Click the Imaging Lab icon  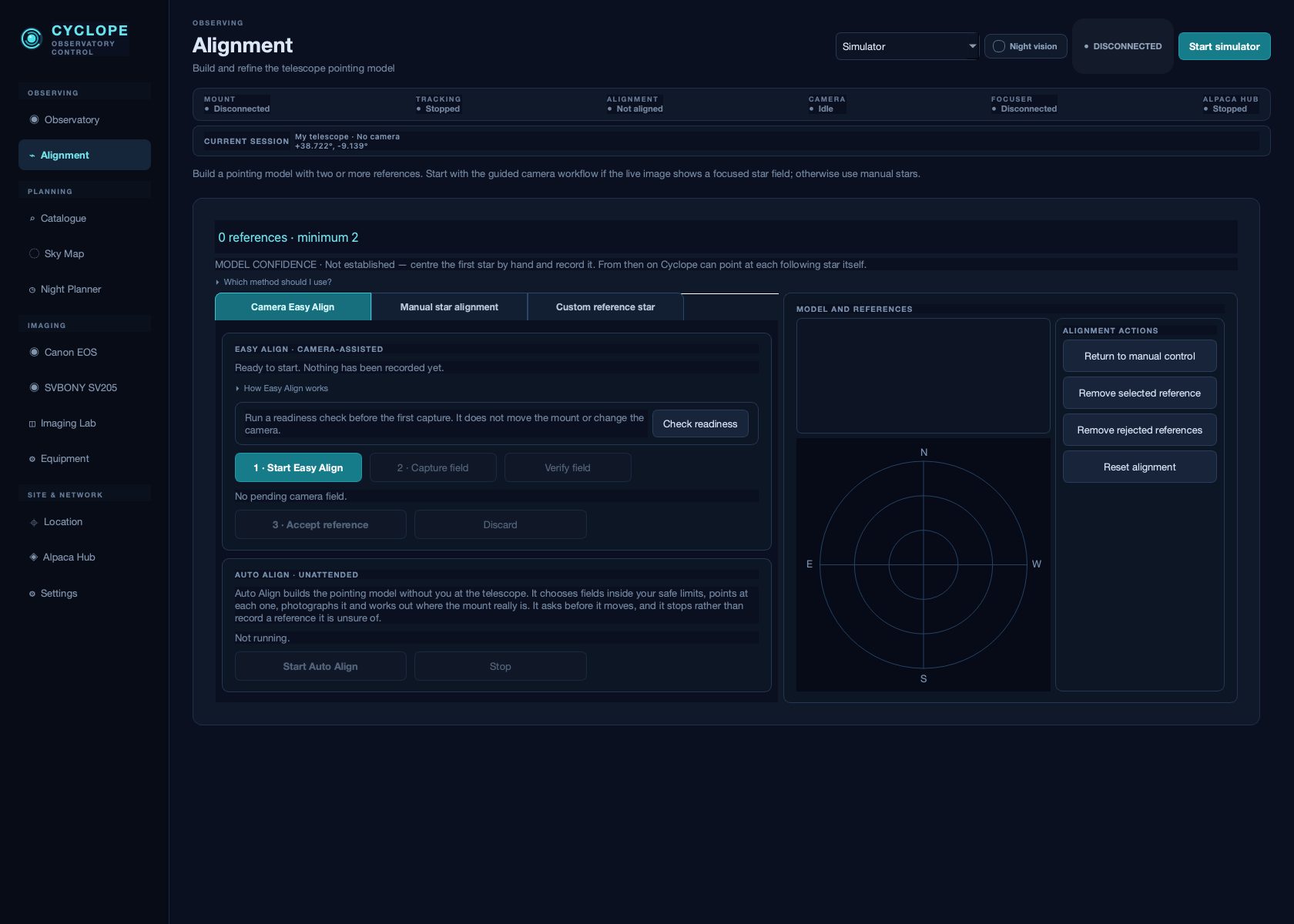tap(32, 423)
